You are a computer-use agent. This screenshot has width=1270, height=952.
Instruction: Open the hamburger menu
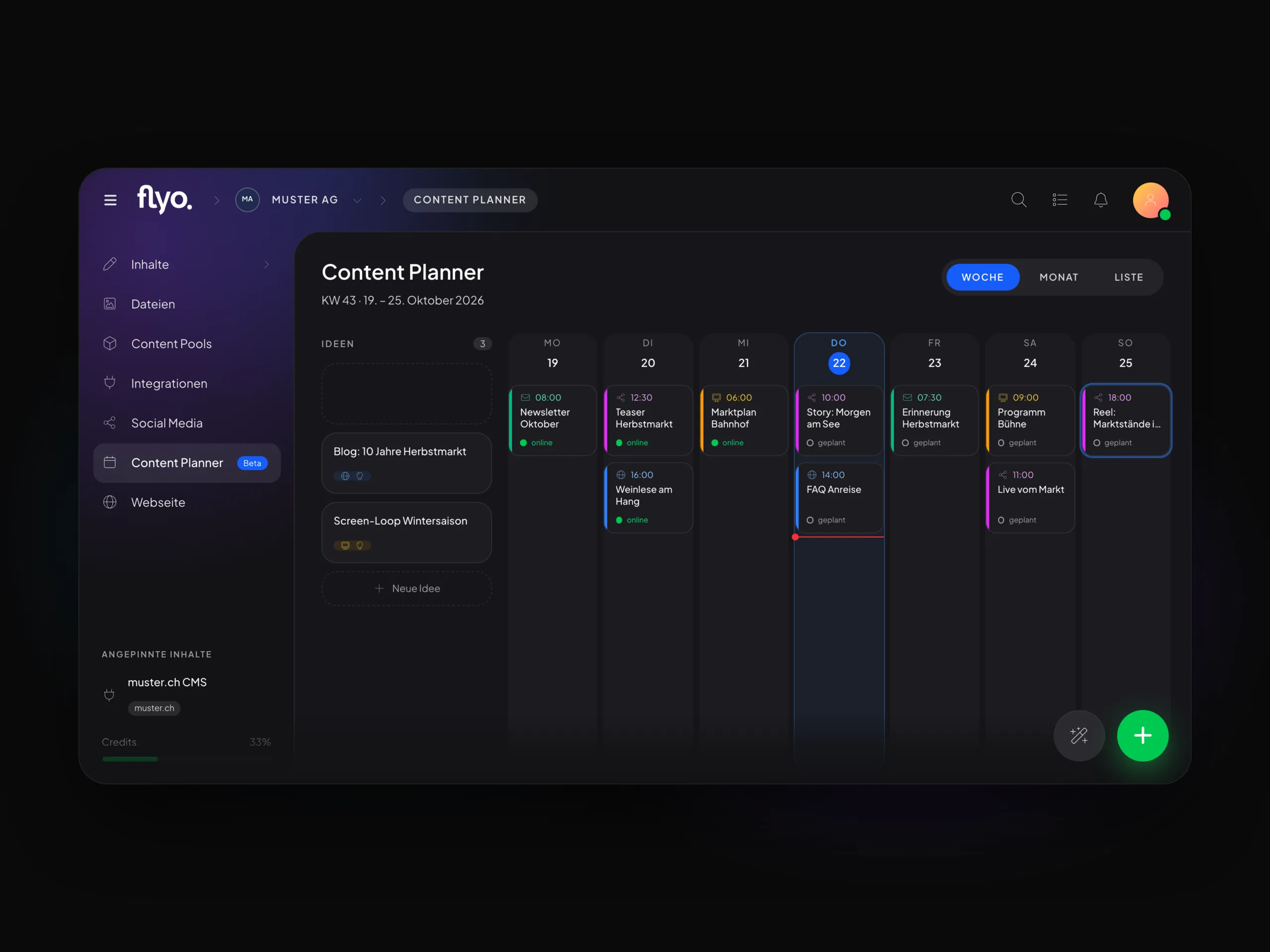(110, 200)
